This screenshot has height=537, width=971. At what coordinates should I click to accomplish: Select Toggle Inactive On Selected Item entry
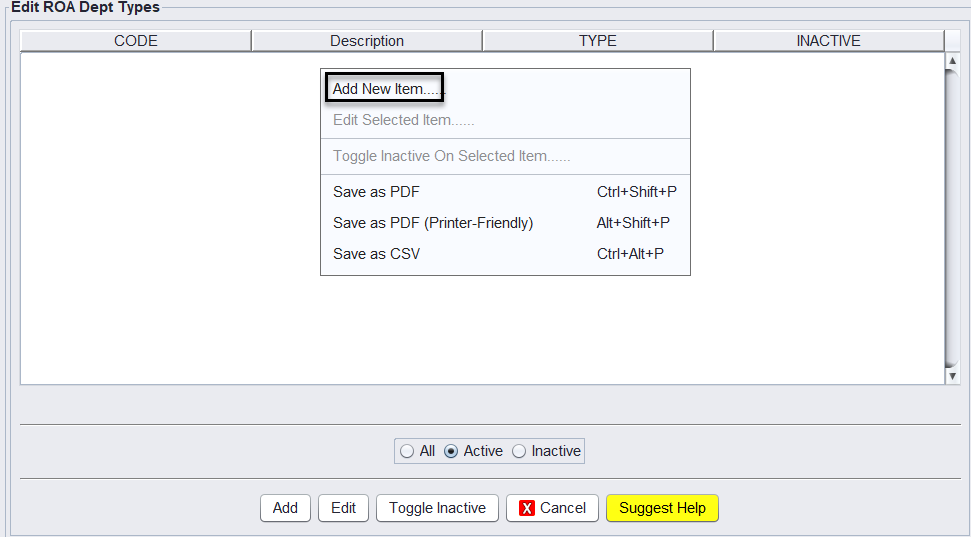pos(451,156)
